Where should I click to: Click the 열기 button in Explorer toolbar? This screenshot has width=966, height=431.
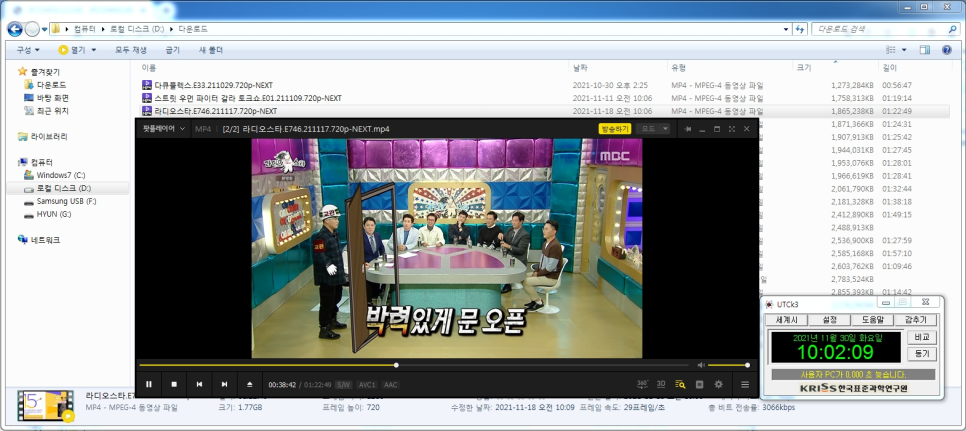74,50
